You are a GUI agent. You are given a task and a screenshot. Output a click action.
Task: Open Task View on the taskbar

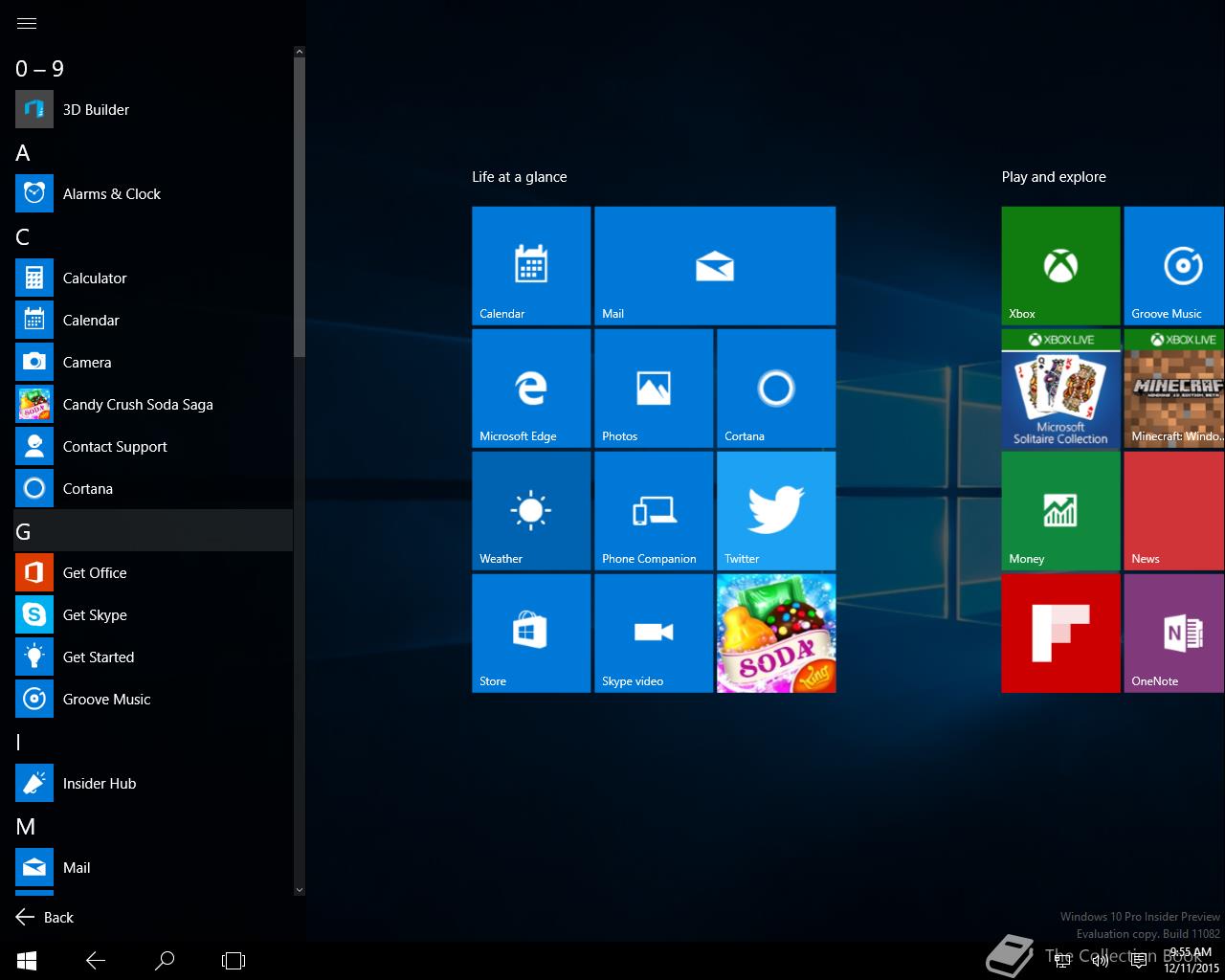pos(234,960)
